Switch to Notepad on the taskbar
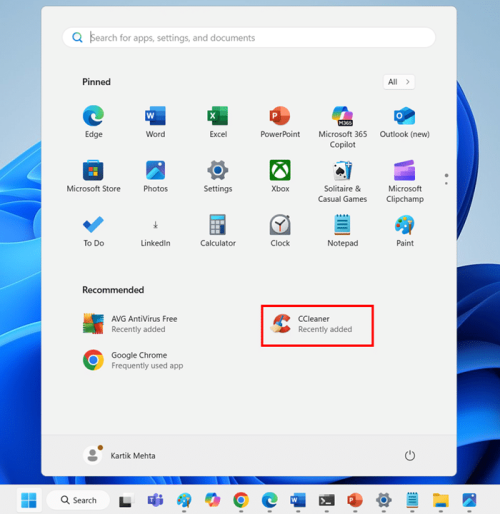The image size is (500, 514). (x=412, y=500)
